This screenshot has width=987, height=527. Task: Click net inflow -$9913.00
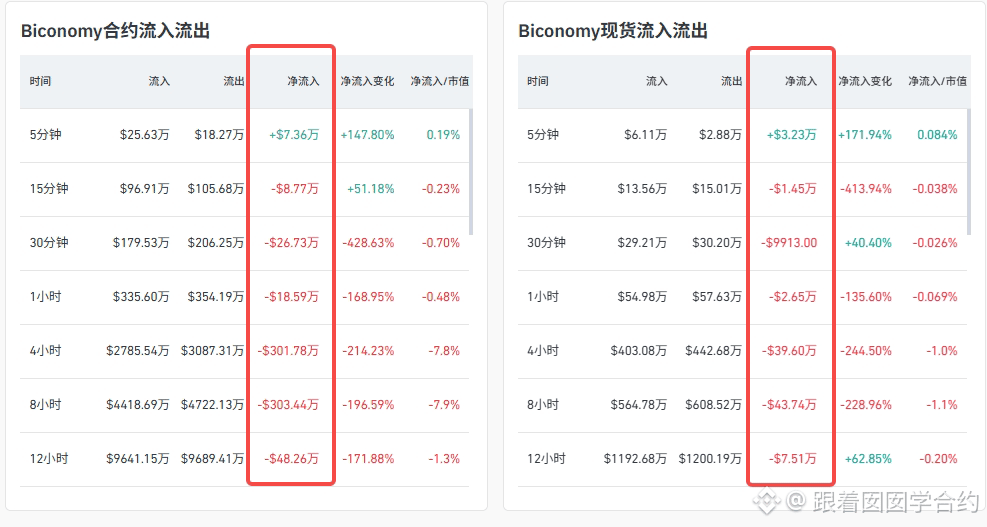point(789,243)
